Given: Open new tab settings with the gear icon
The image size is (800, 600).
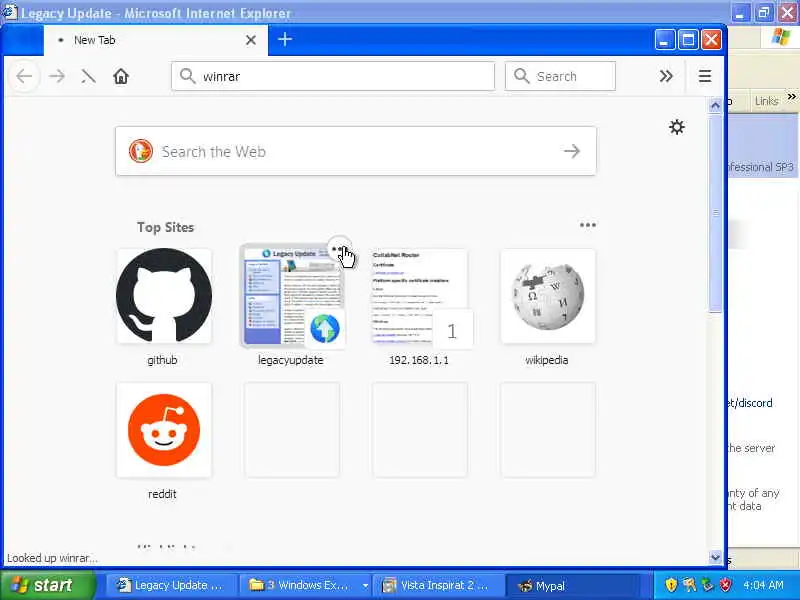Looking at the screenshot, I should [x=677, y=127].
